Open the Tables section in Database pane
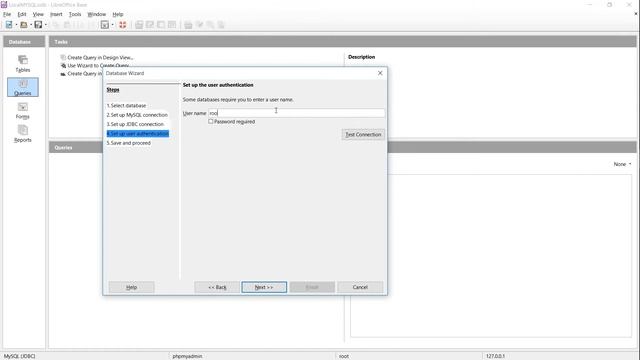 [23, 64]
